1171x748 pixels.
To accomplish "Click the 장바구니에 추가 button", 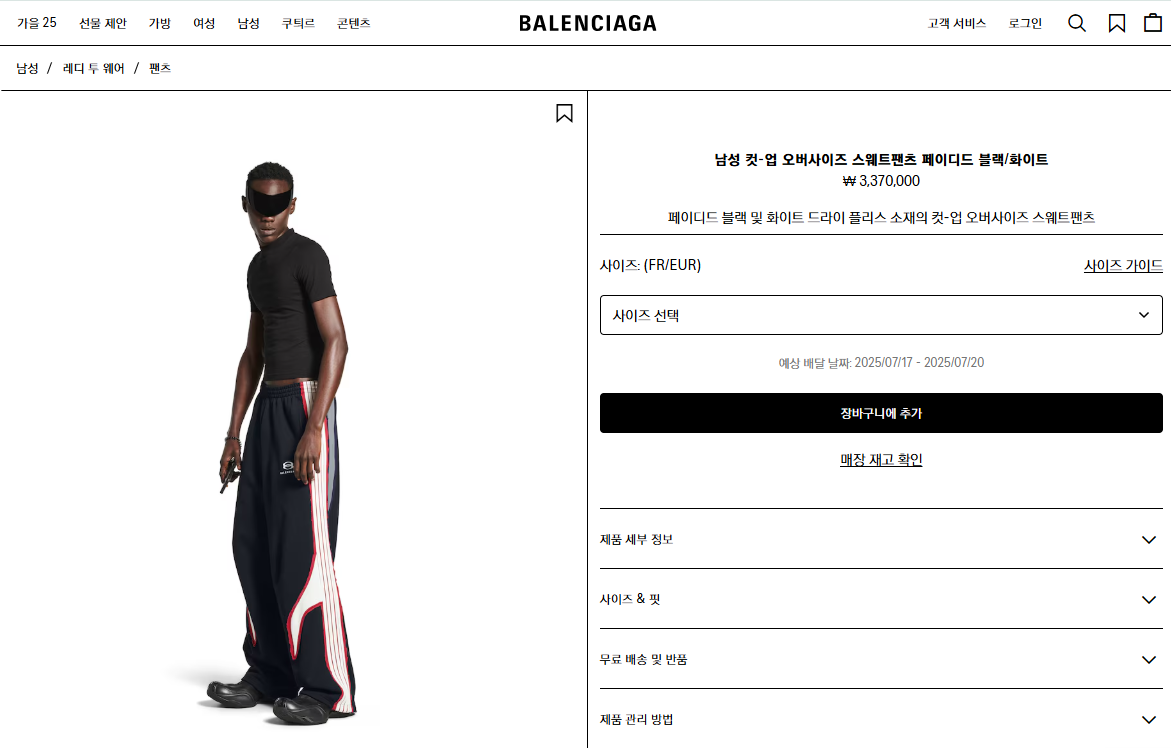I will [881, 413].
